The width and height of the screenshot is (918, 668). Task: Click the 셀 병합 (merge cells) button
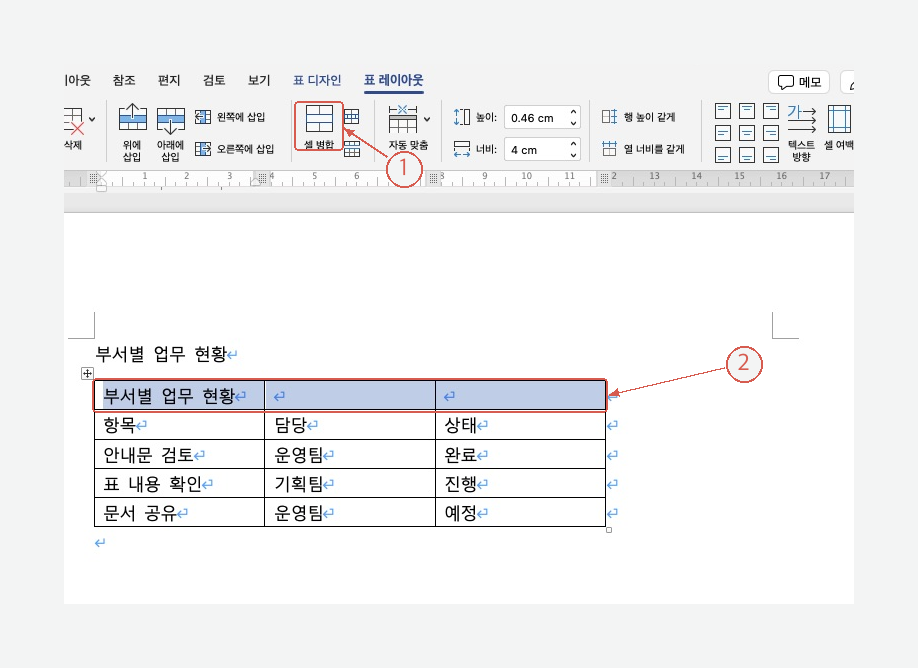tap(319, 126)
